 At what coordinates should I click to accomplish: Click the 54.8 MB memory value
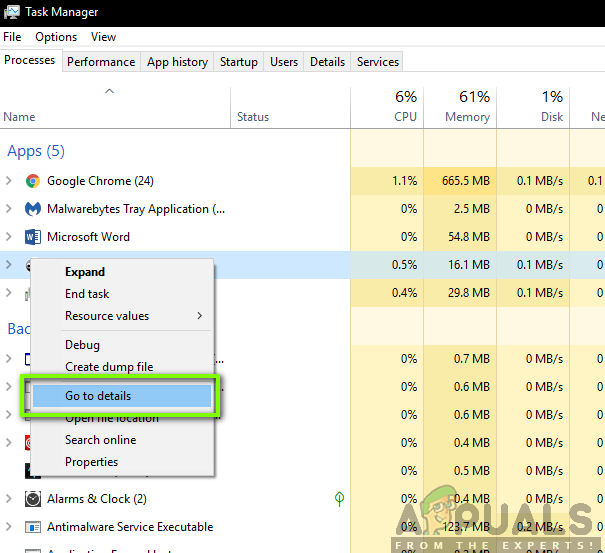click(x=469, y=237)
